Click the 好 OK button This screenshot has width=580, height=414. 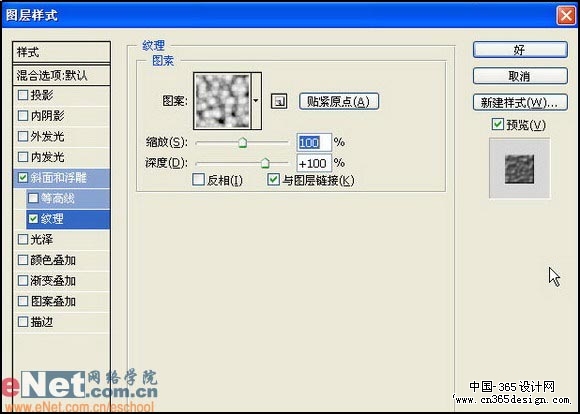[x=520, y=50]
